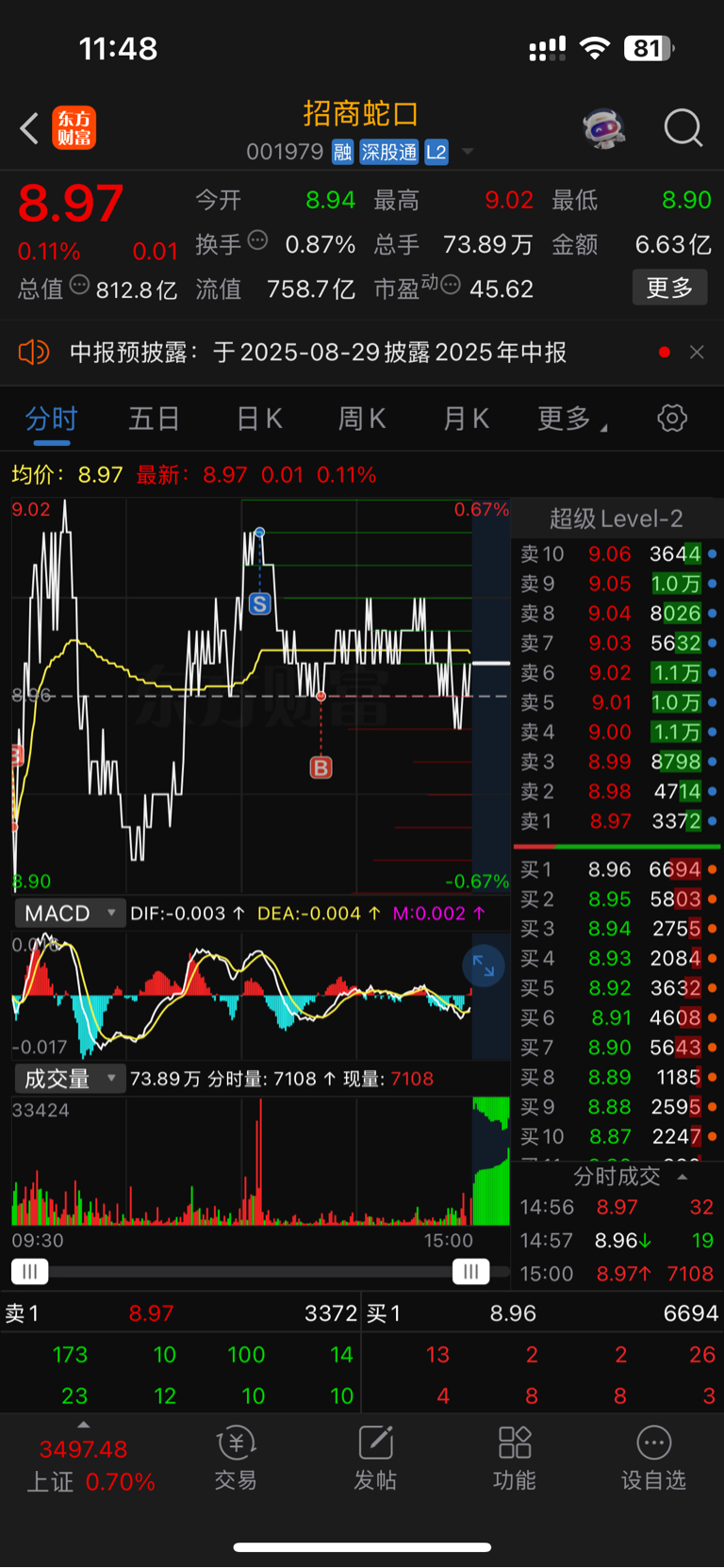
Task: Select the 卖5 9.01 order row
Action: 617,702
